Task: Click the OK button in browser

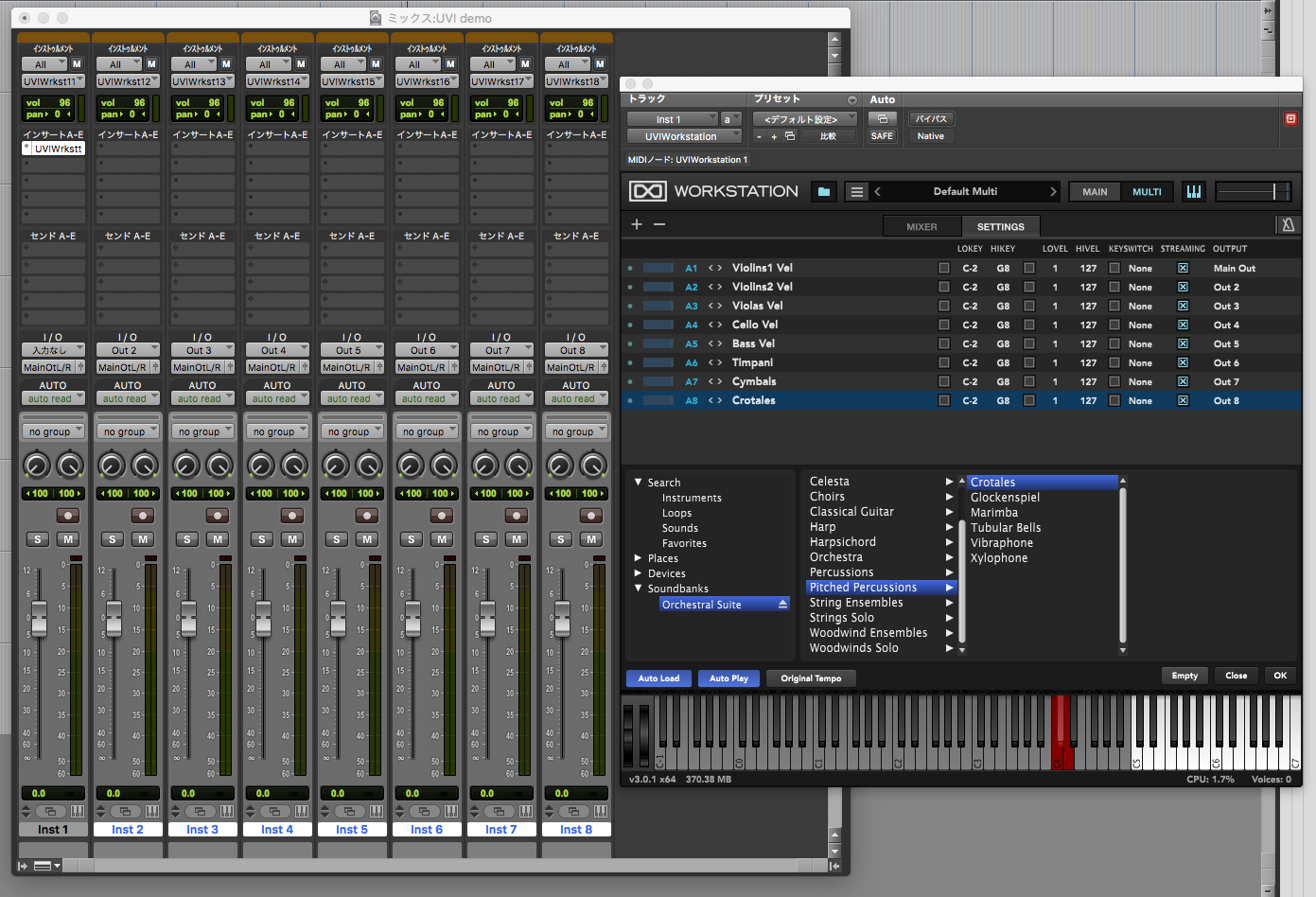Action: tap(1280, 676)
